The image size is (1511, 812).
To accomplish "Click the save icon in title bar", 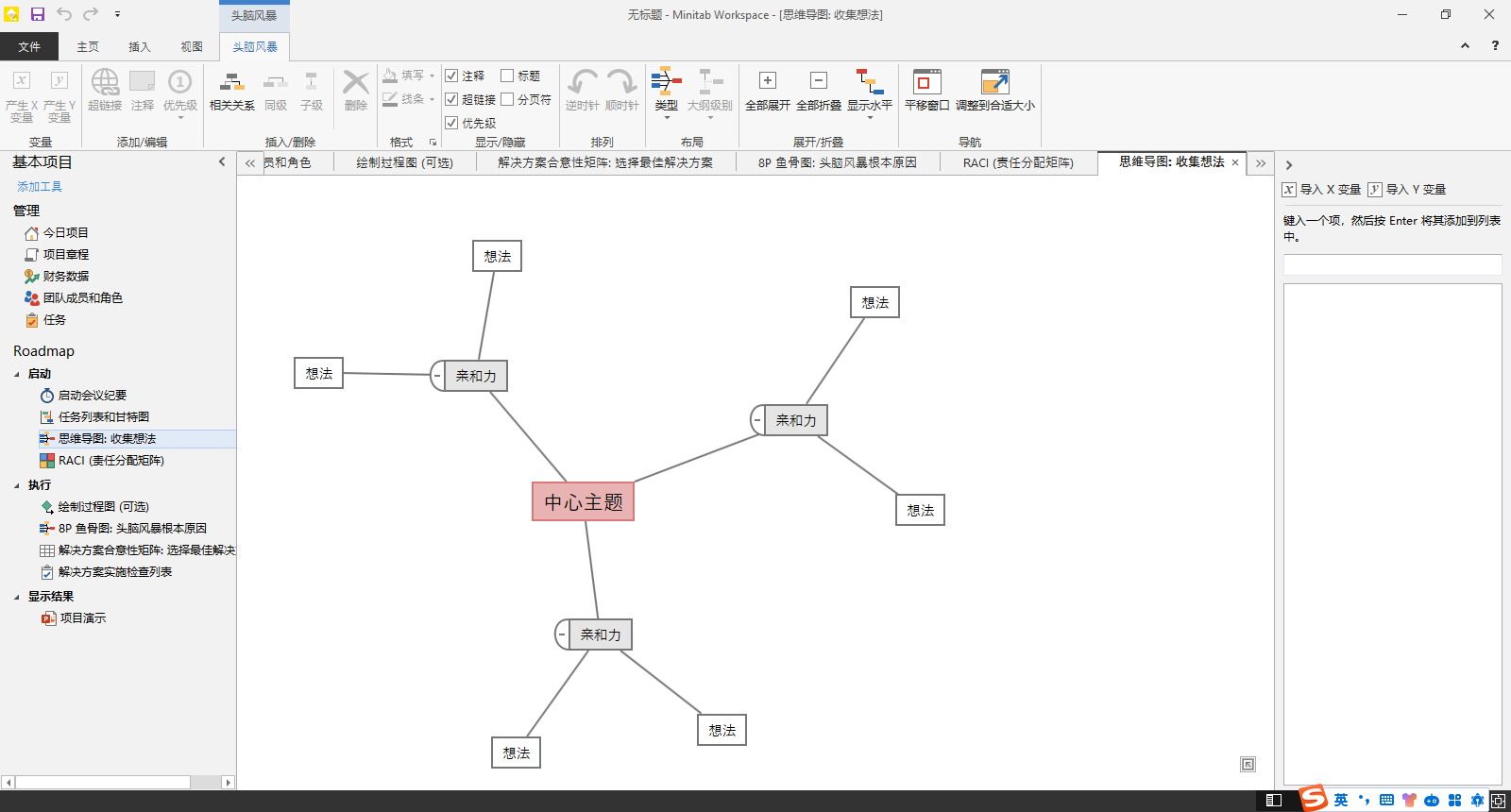I will tap(38, 14).
